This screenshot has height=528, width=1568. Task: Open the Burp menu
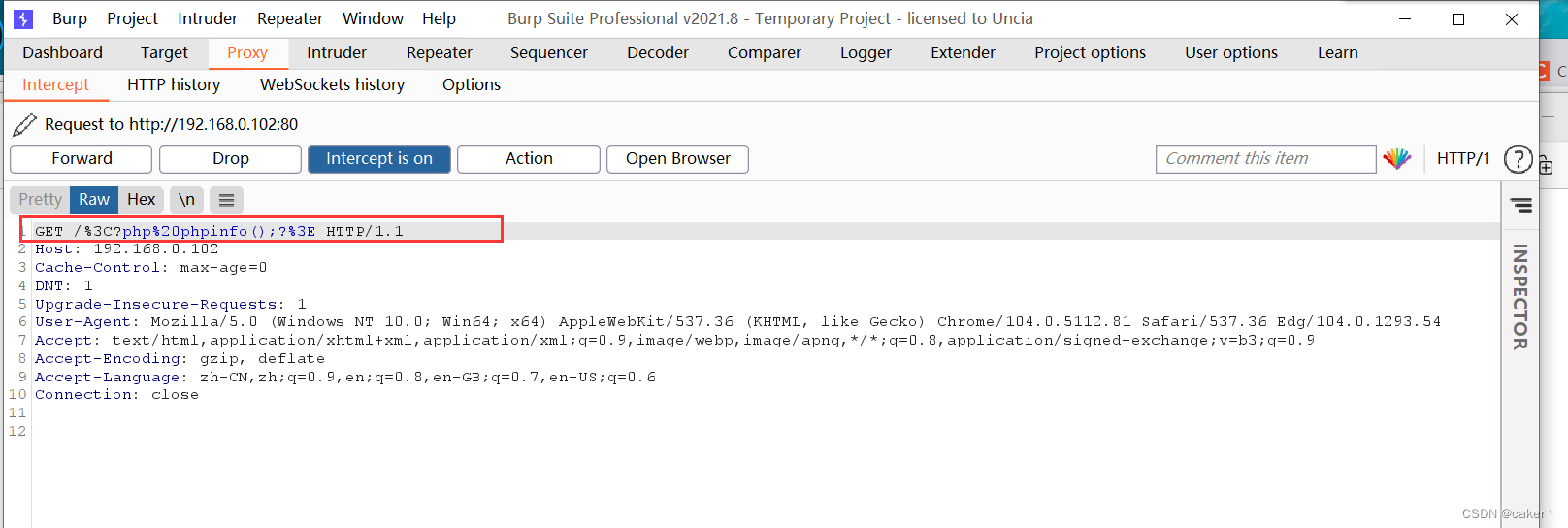click(x=70, y=18)
